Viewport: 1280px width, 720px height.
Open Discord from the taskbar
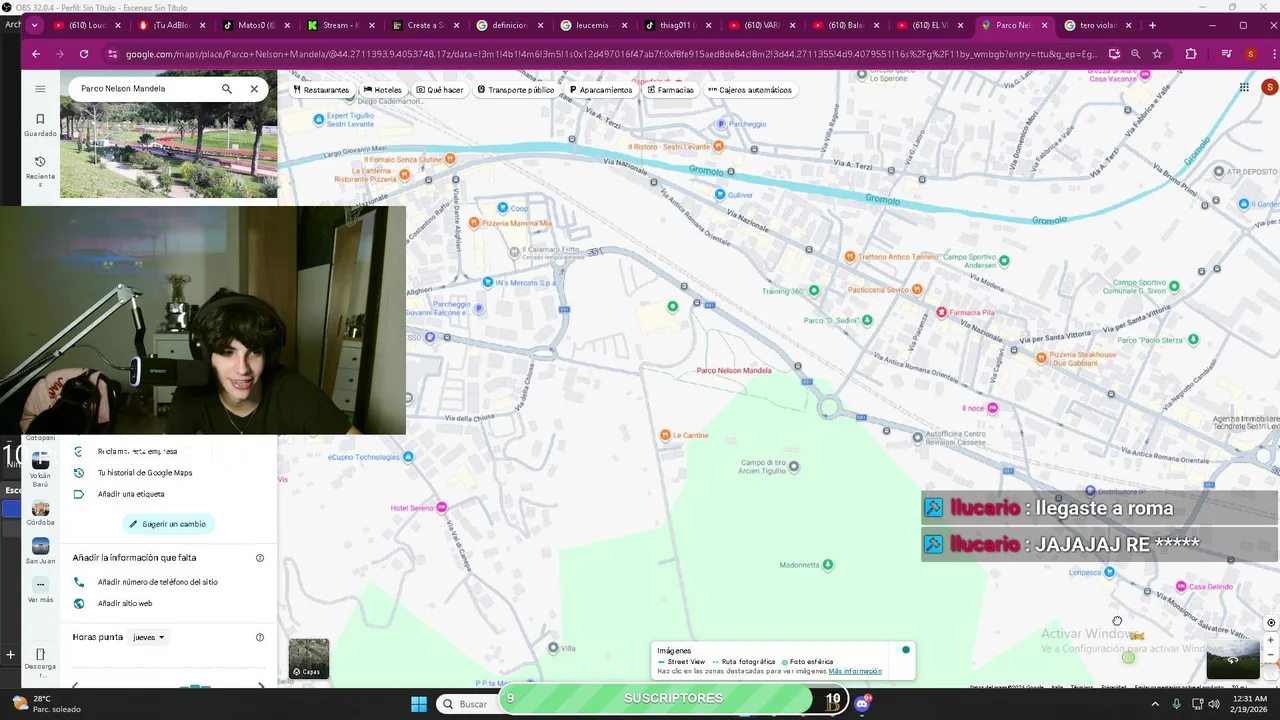pos(862,703)
